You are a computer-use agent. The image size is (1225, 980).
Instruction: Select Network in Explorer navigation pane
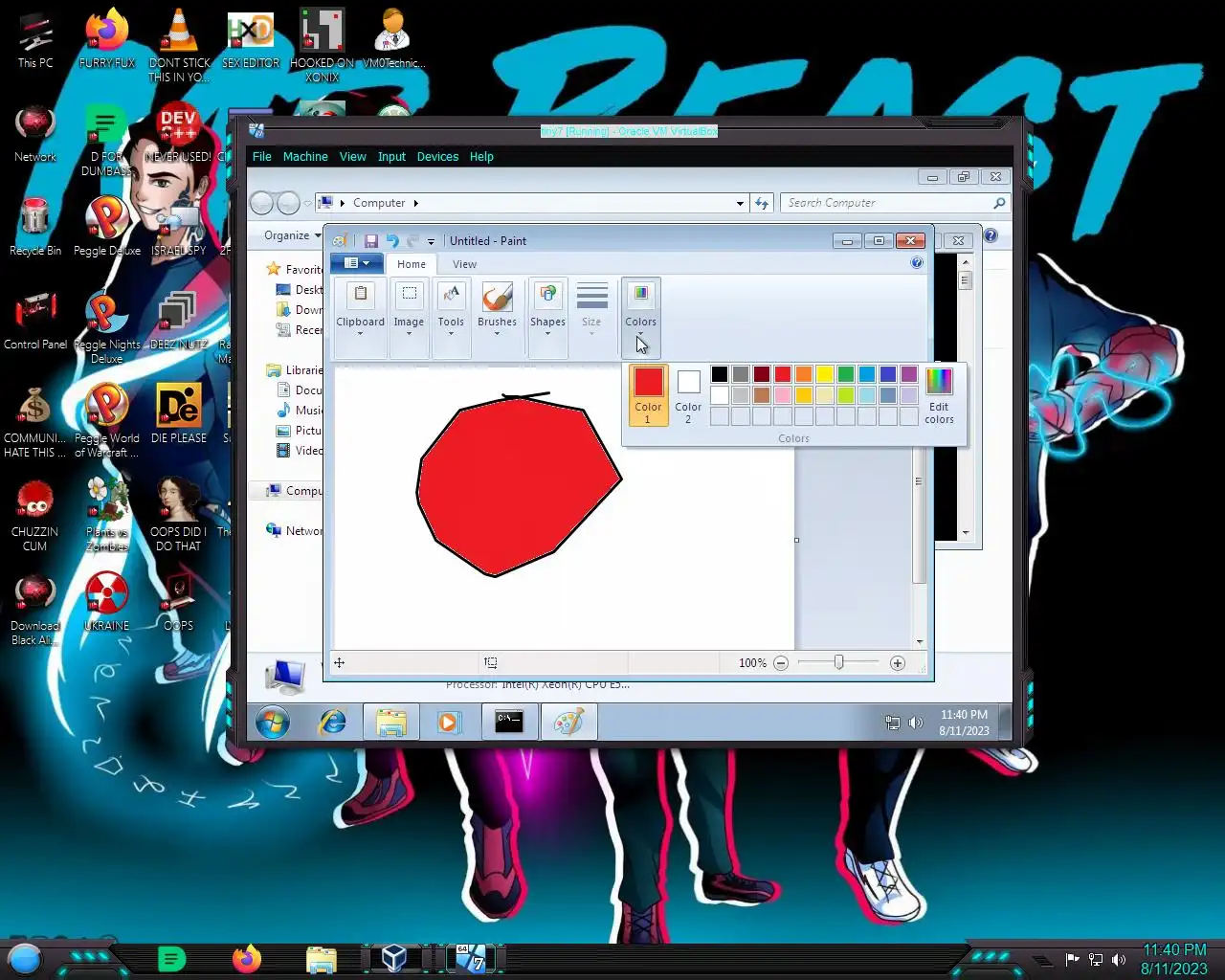(x=296, y=531)
